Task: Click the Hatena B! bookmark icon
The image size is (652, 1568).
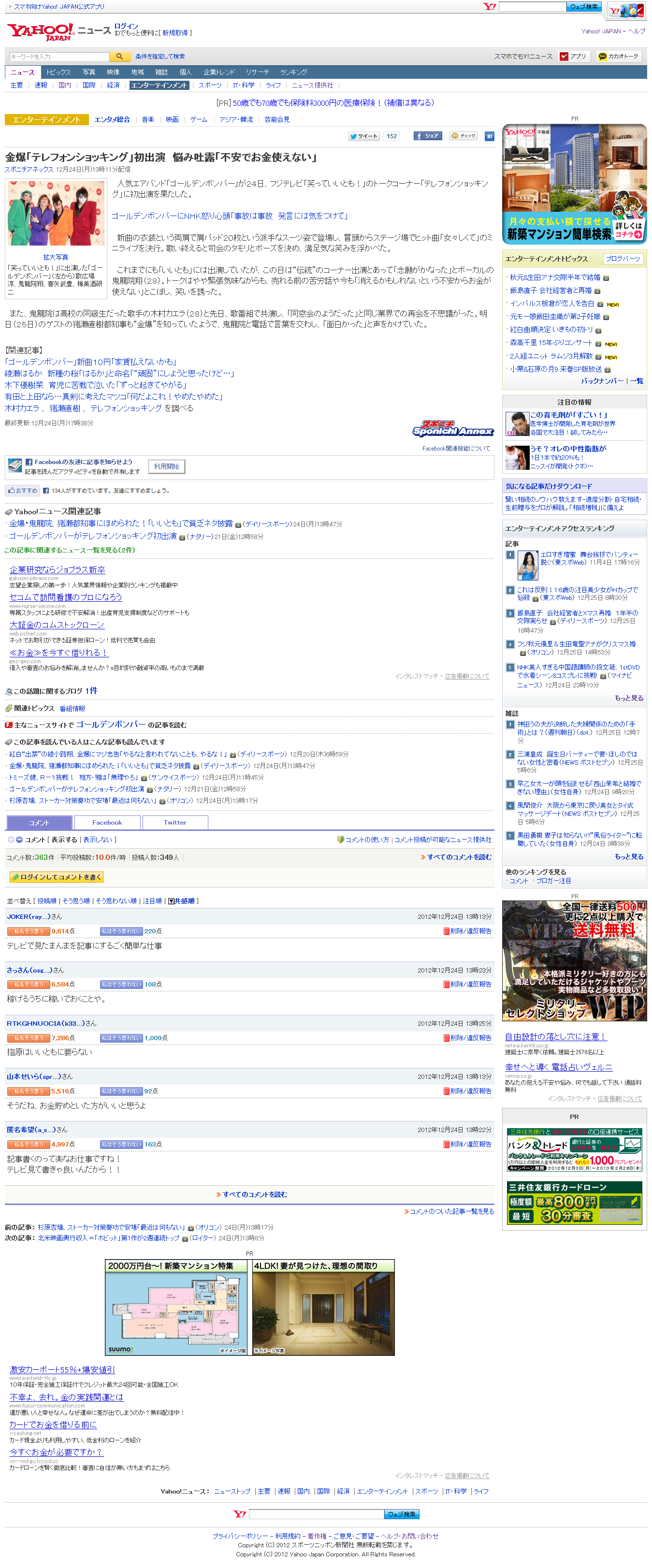Action: (489, 136)
